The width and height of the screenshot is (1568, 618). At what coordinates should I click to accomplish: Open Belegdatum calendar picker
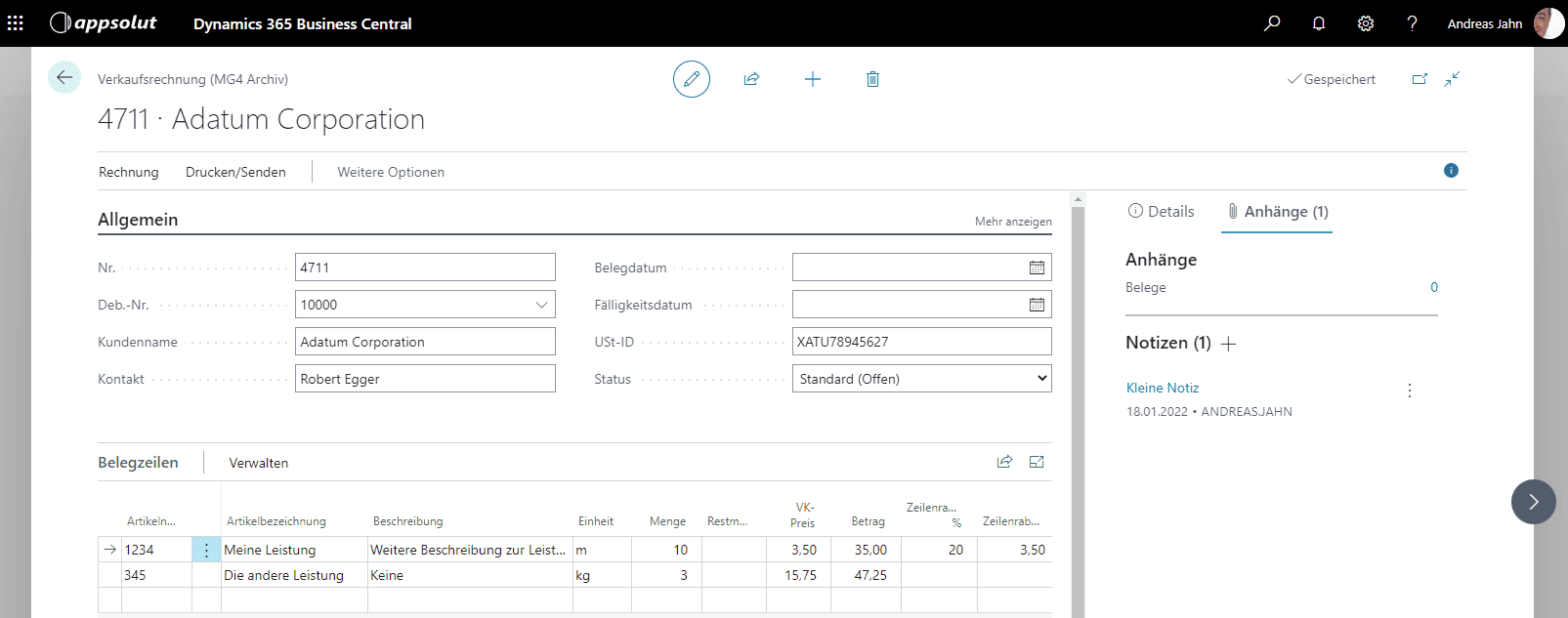[x=1037, y=268]
